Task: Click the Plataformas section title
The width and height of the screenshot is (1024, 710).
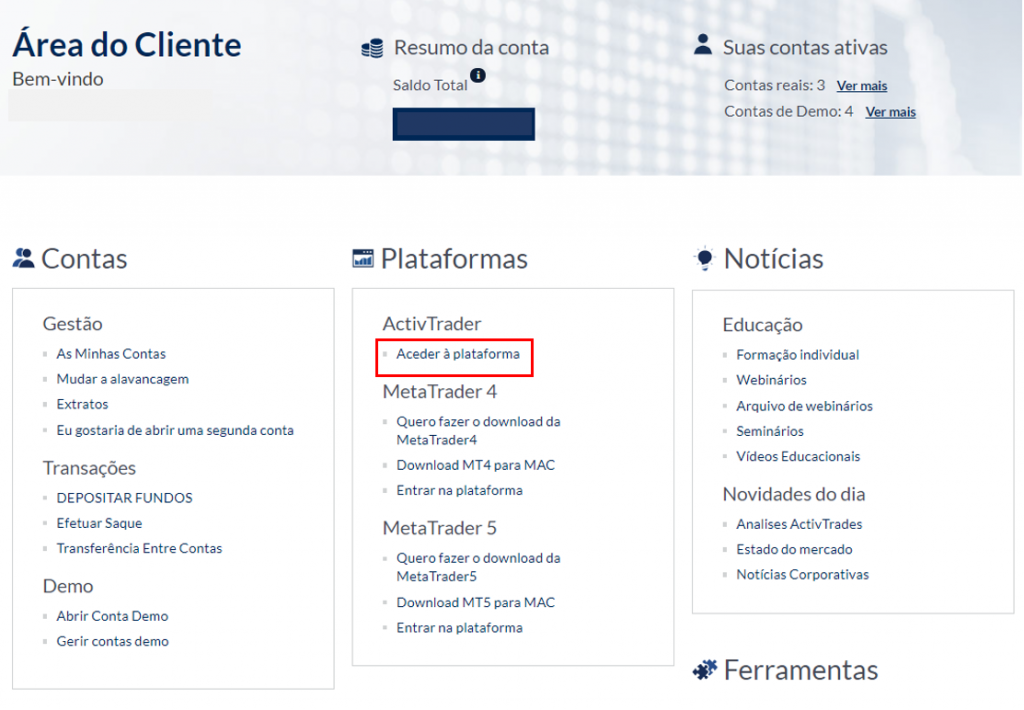Action: (454, 259)
